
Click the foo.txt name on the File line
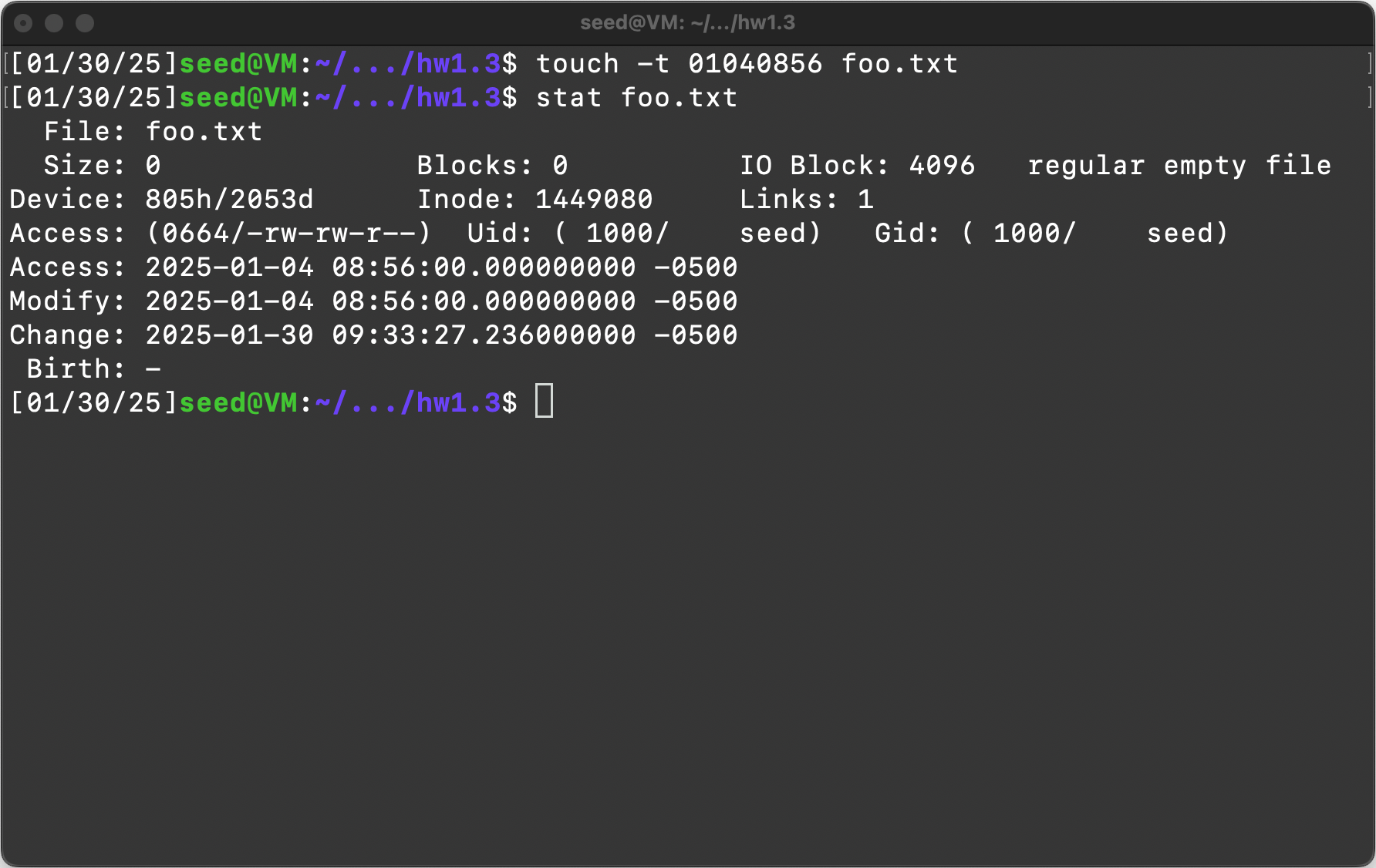pyautogui.click(x=204, y=131)
